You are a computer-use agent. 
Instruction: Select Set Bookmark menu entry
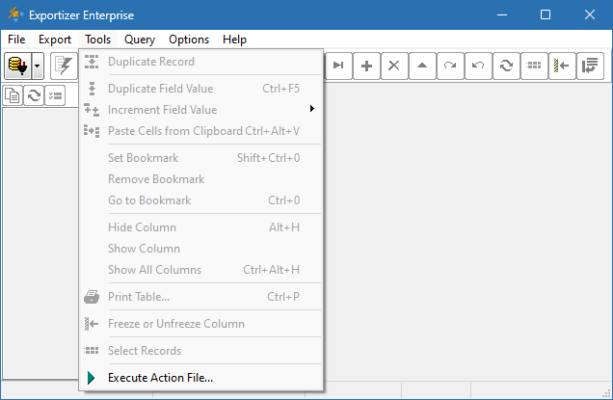[x=201, y=158]
